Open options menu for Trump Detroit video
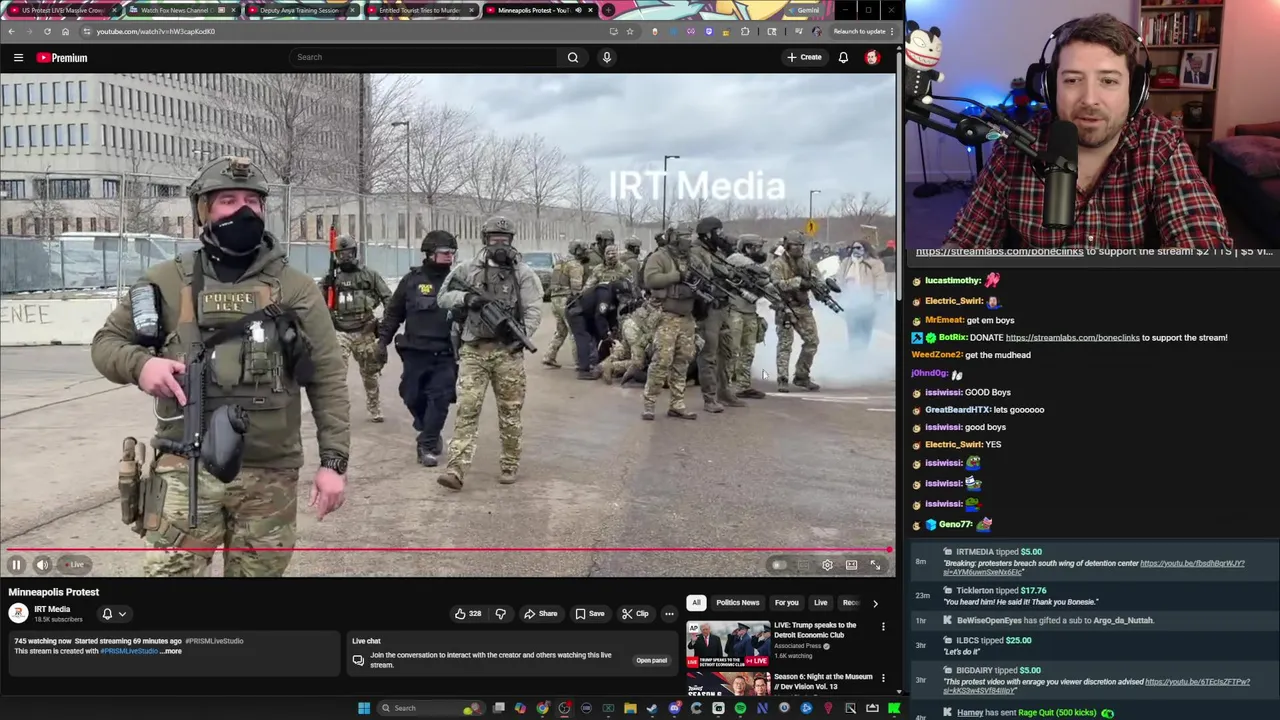The image size is (1280, 720). pos(883,627)
